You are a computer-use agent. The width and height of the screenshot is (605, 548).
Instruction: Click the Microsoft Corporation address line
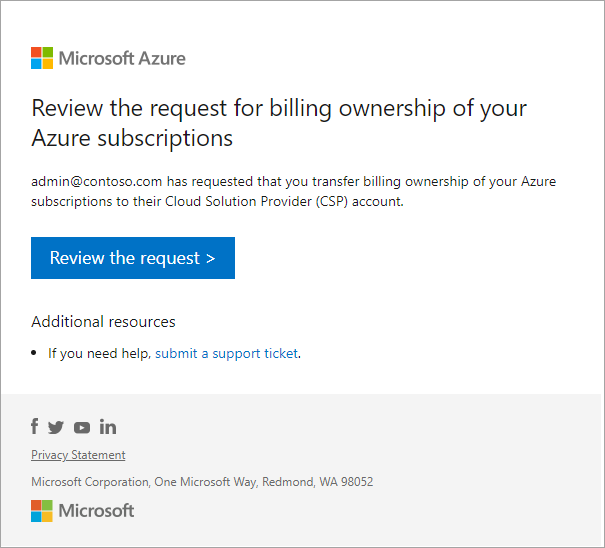click(x=202, y=482)
